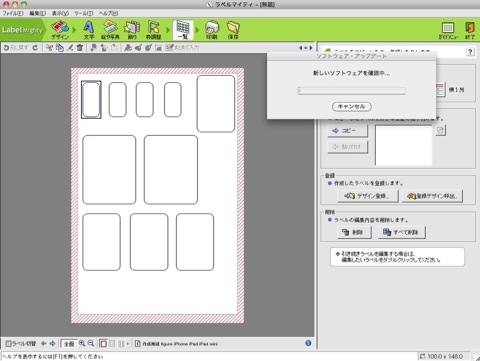The height and width of the screenshot is (361, 480).
Task: Click the single-row layout icon beside 横1列
Action: [x=440, y=89]
